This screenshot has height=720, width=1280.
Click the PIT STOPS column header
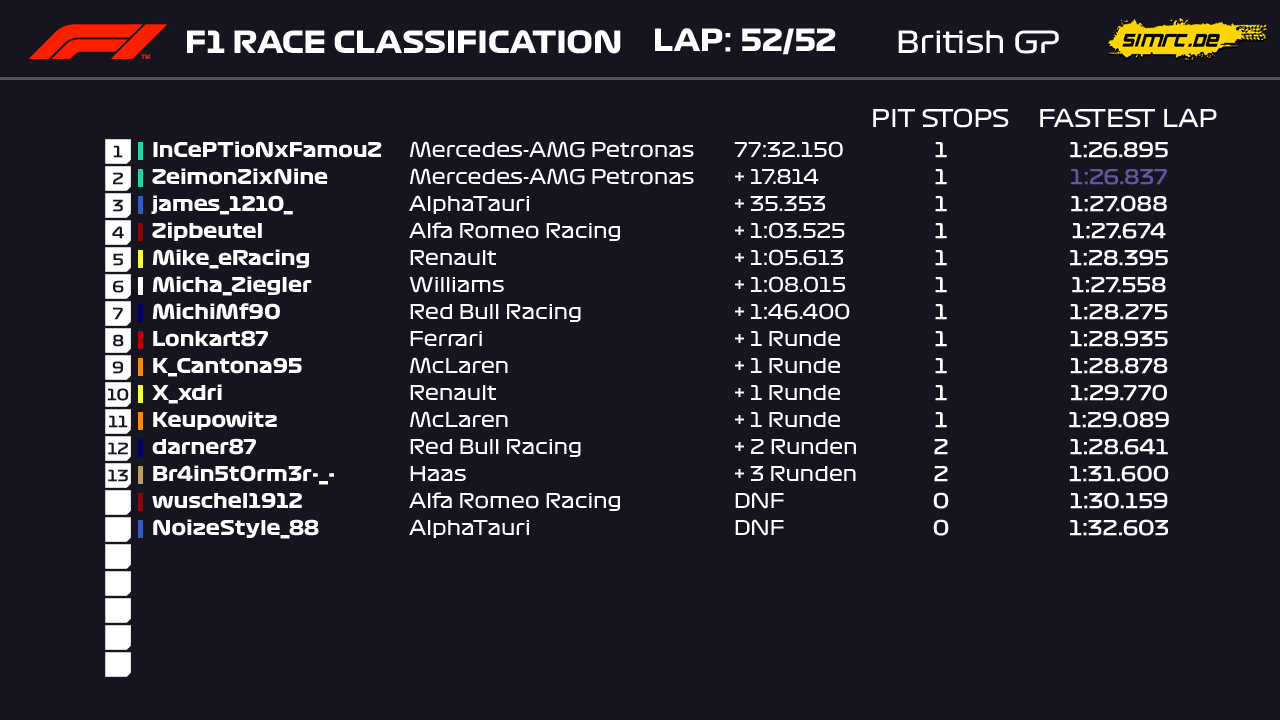(x=939, y=118)
